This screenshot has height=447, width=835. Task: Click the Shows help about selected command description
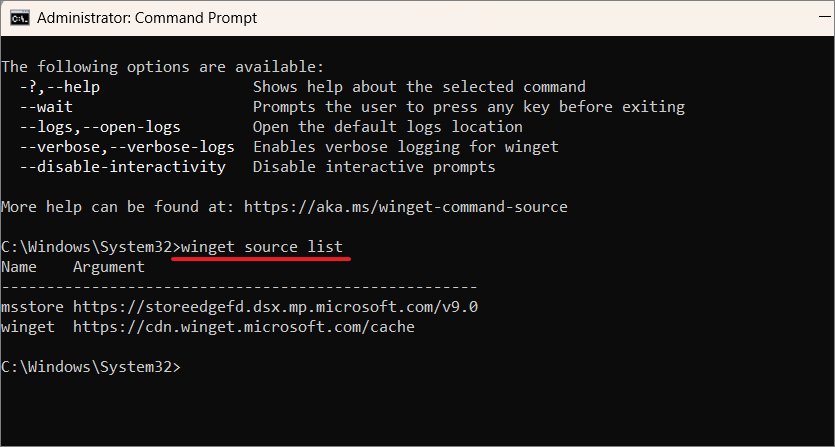[x=419, y=87]
